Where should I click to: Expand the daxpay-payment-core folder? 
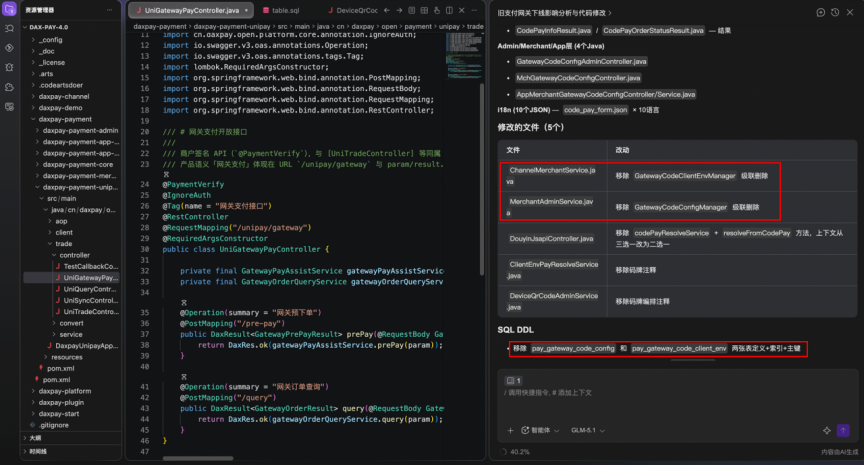pos(78,164)
